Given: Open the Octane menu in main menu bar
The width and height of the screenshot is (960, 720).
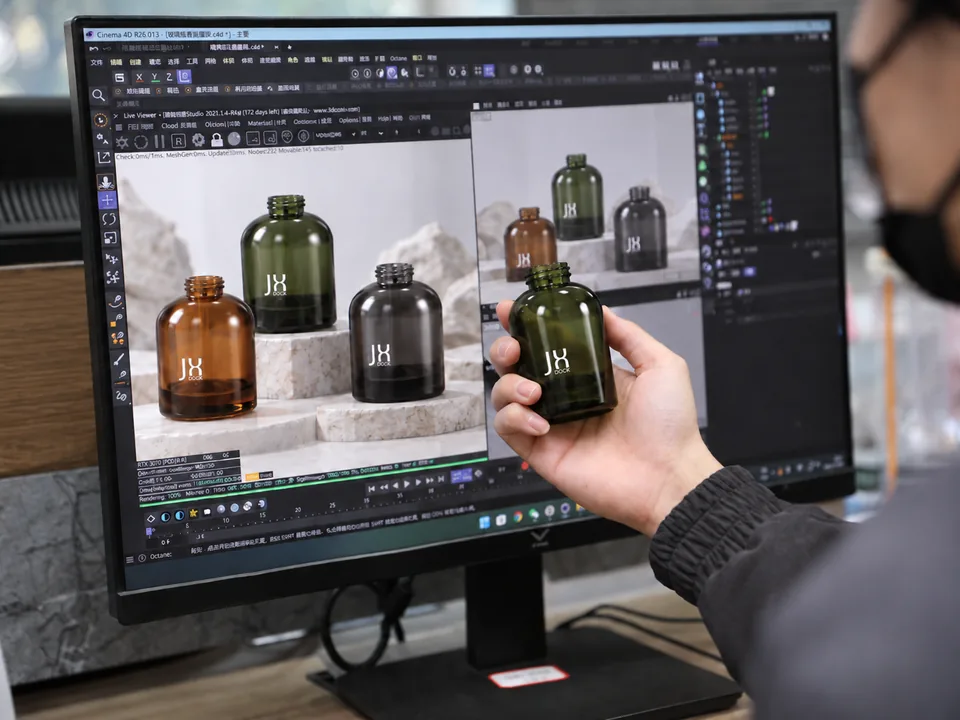Looking at the screenshot, I should 399,58.
